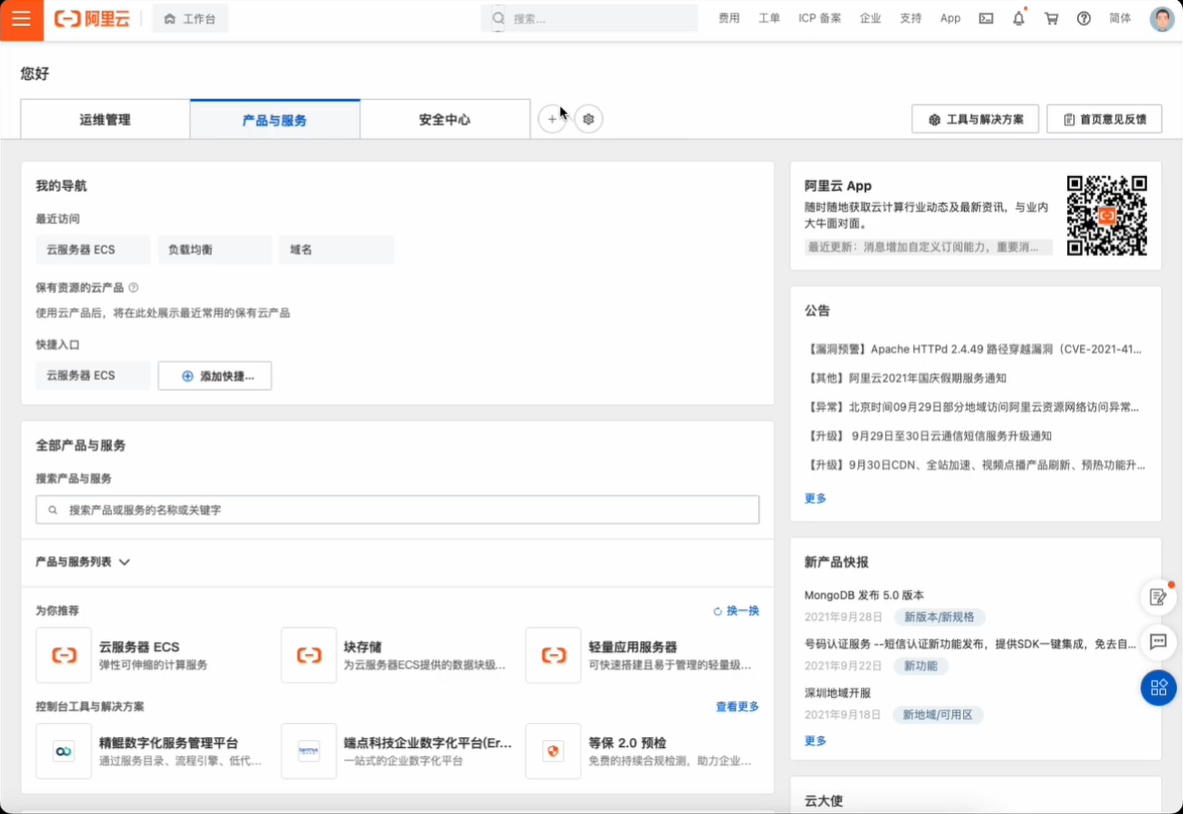Click 换一换 to refresh recommendations
The image size is (1183, 814).
(736, 611)
